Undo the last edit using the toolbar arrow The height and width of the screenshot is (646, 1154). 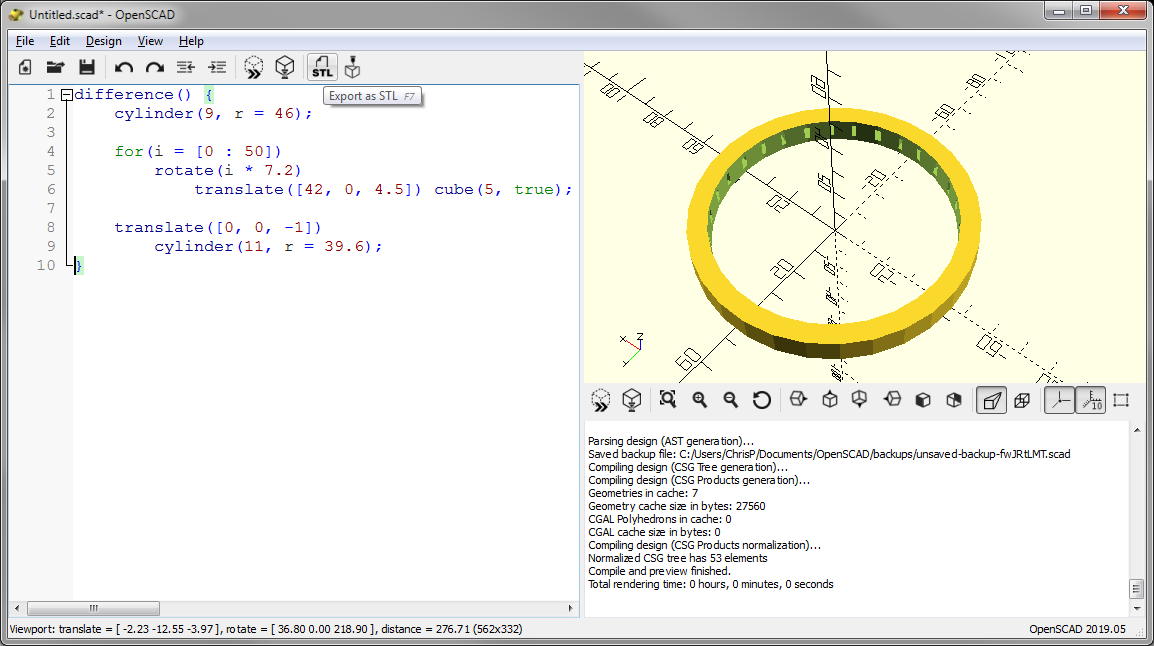[124, 67]
